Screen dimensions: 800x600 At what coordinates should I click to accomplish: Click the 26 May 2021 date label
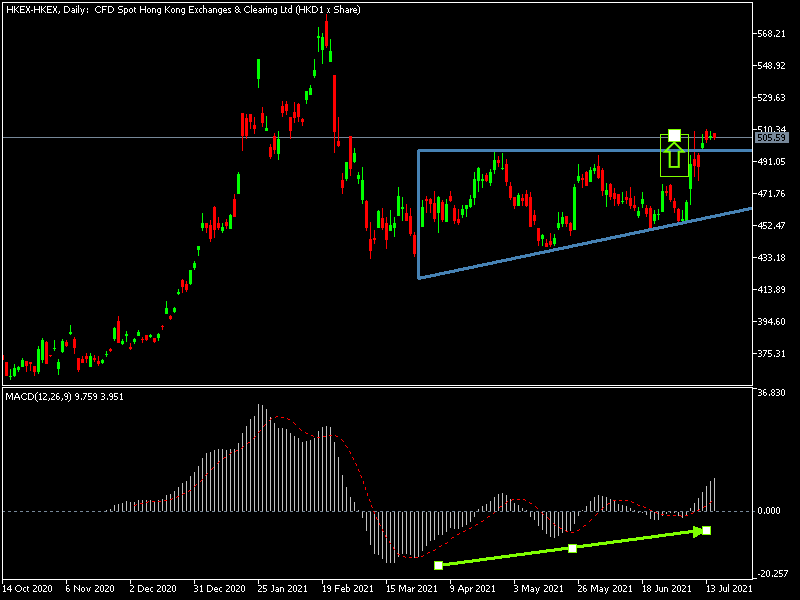click(605, 589)
